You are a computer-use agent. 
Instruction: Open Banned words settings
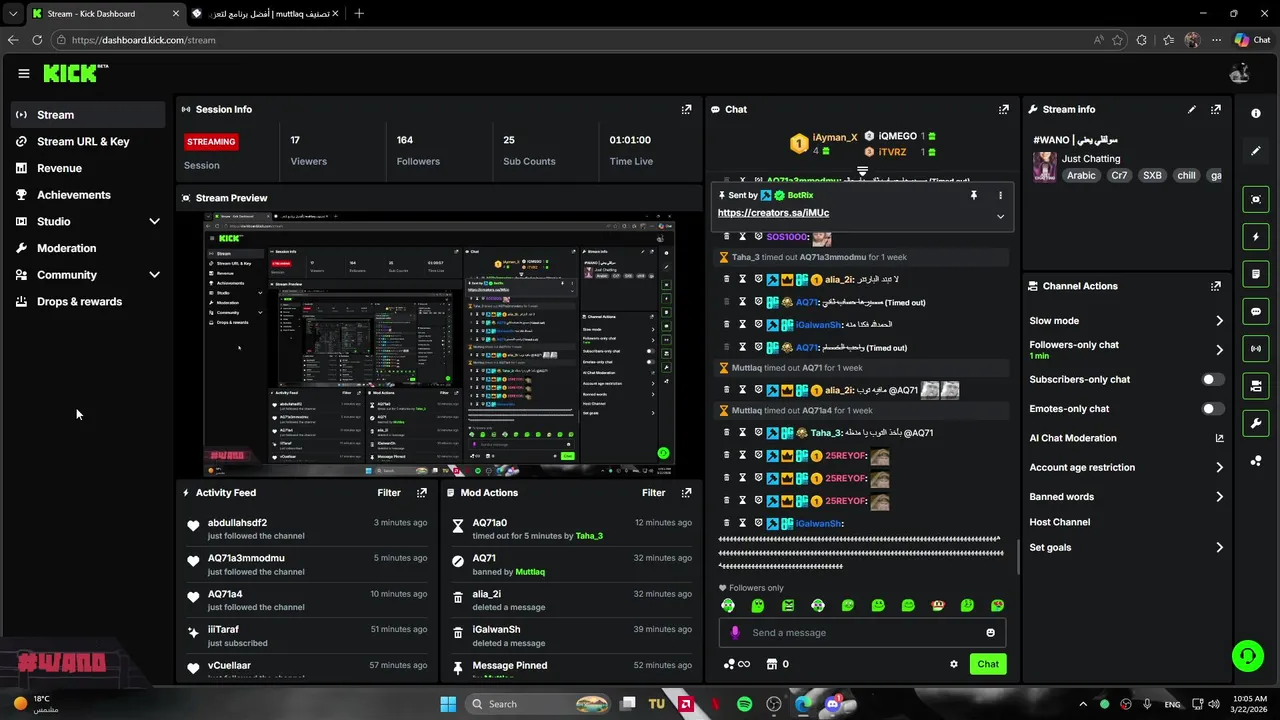(1126, 497)
